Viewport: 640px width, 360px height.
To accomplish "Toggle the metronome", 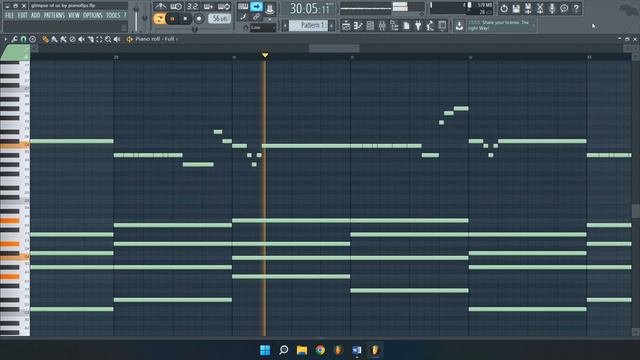I will coord(160,7).
